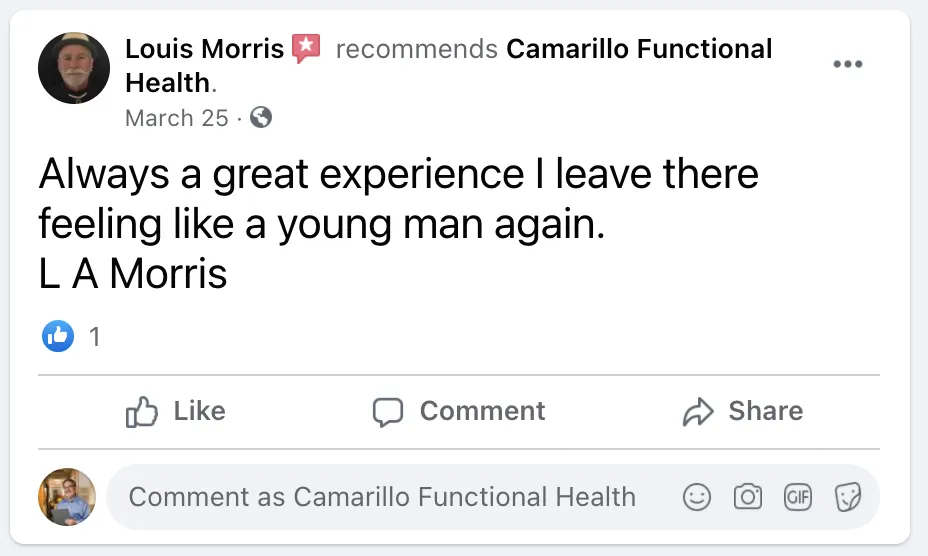Open the sticker picker icon

point(847,497)
